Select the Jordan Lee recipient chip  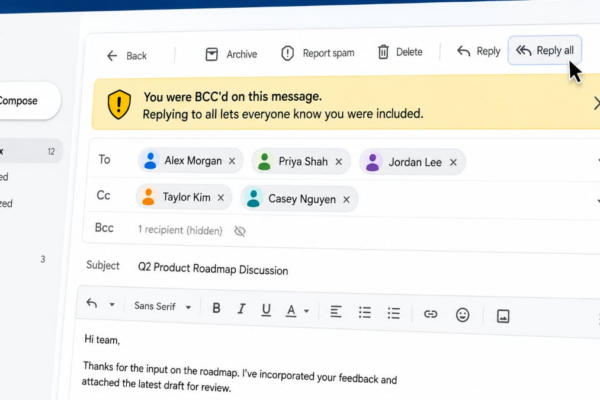point(412,162)
